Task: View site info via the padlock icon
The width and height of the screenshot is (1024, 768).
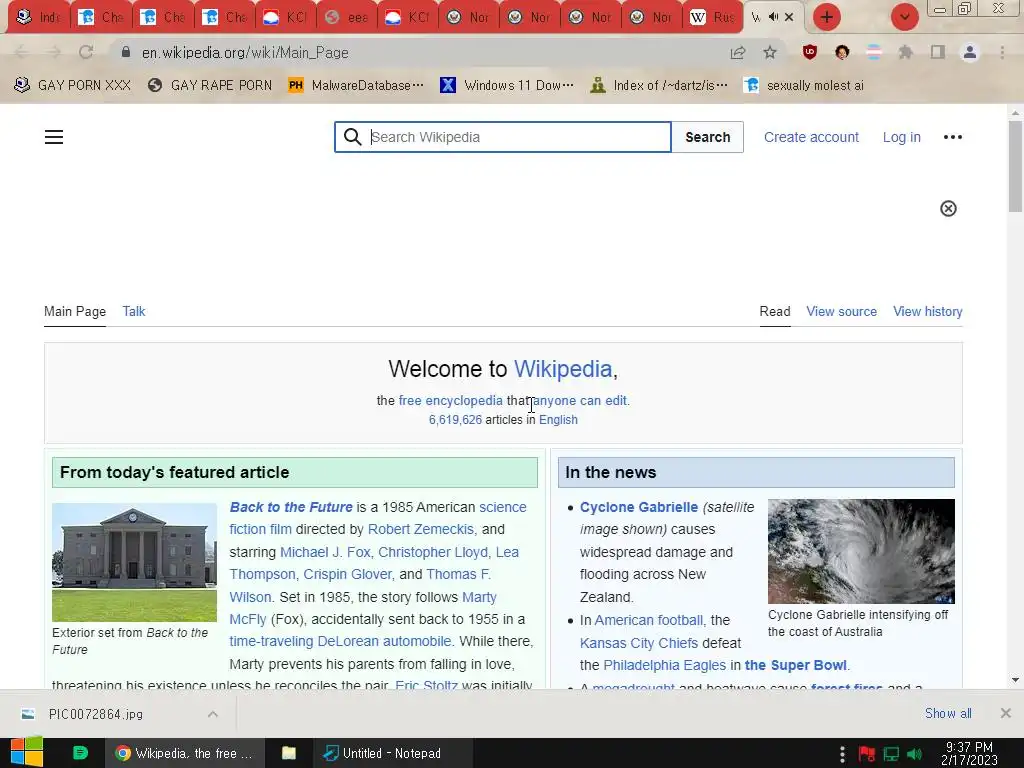Action: tap(126, 52)
